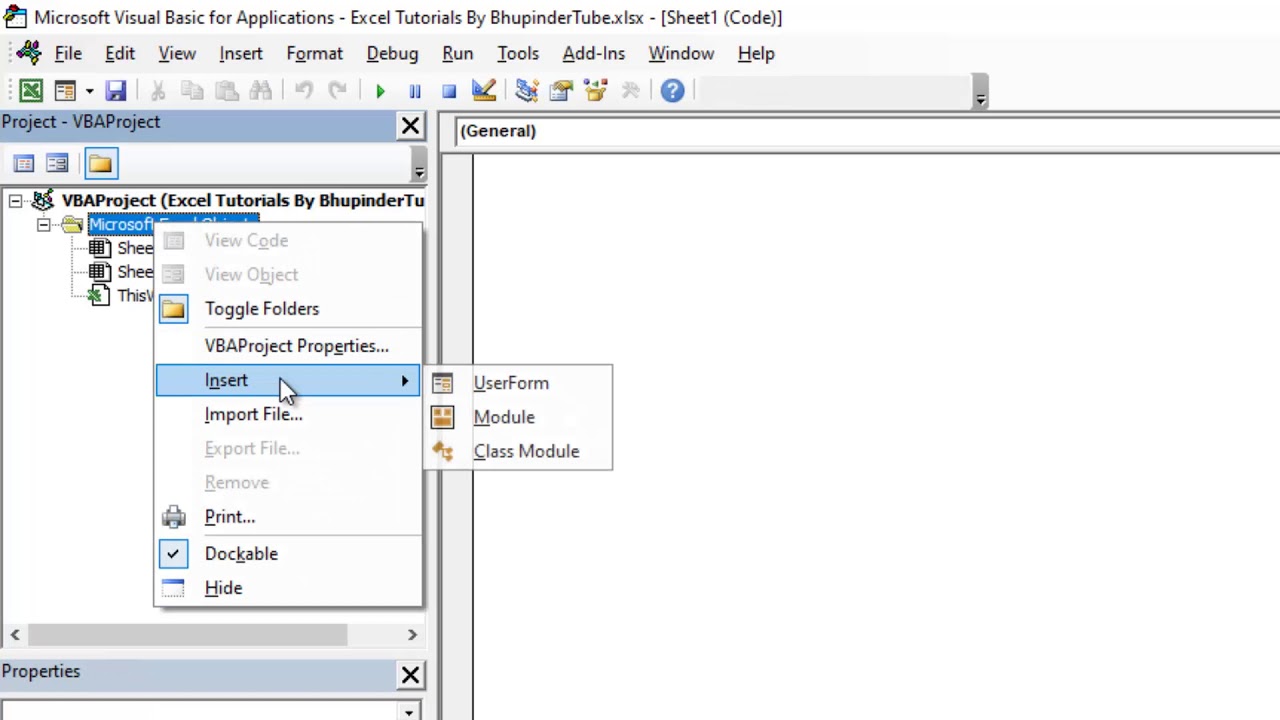This screenshot has height=720, width=1280.
Task: Click the Find binoculars toolbar icon
Action: [x=260, y=91]
